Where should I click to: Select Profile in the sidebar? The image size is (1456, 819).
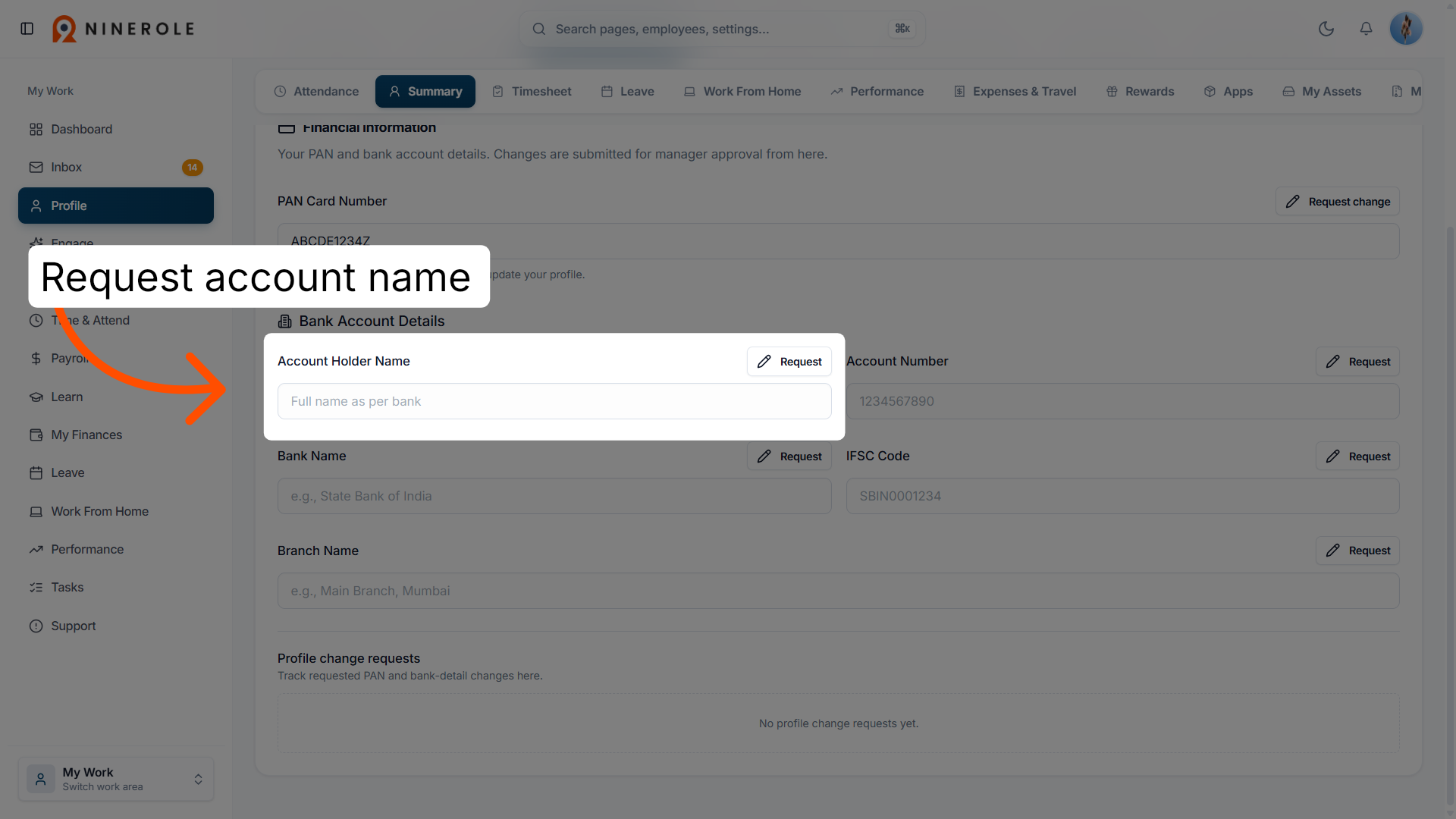tap(116, 206)
